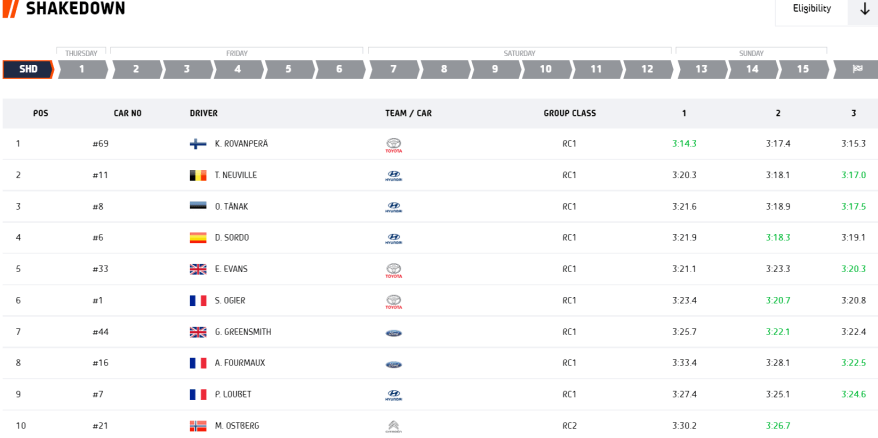
Task: Click car number #16 in Fourmaux's row
Action: click(x=99, y=363)
